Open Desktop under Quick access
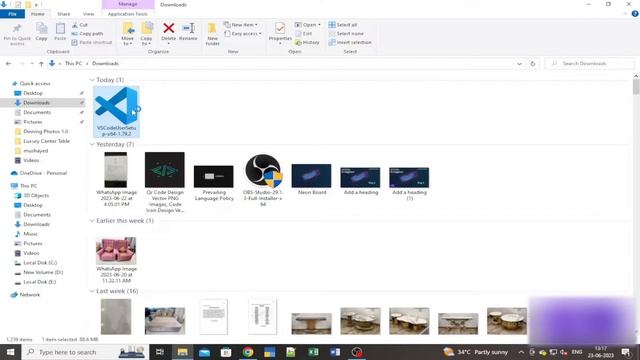The height and width of the screenshot is (360, 640). [33, 93]
